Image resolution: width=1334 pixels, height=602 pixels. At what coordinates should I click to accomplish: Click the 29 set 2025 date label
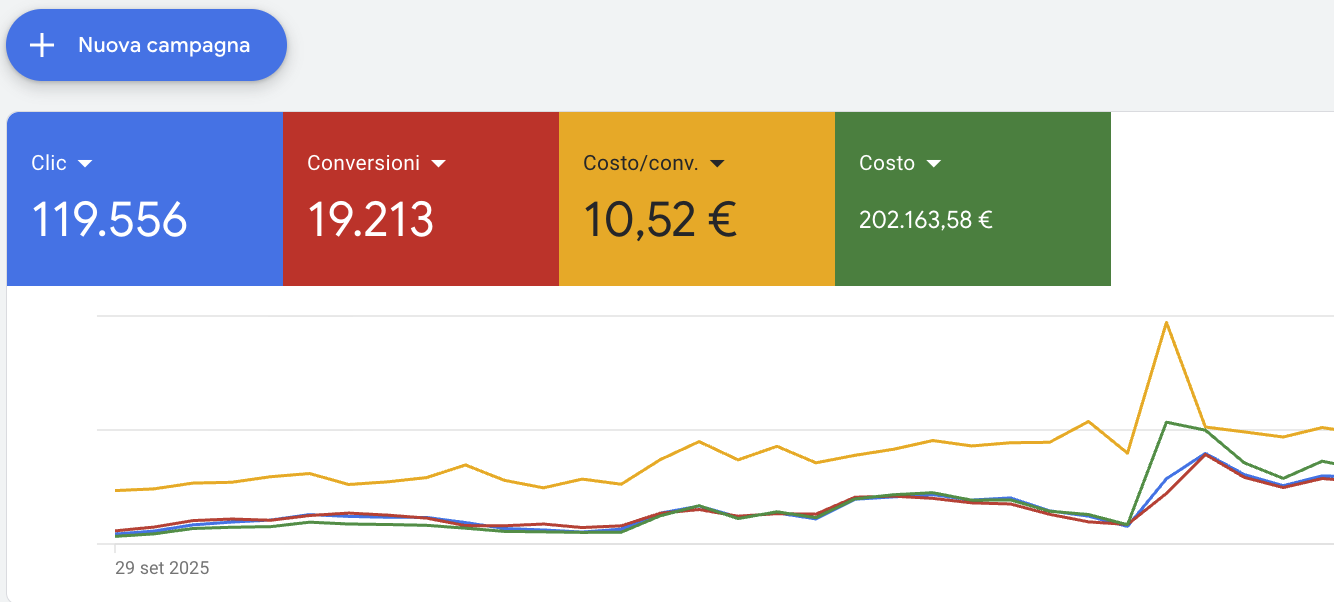162,568
